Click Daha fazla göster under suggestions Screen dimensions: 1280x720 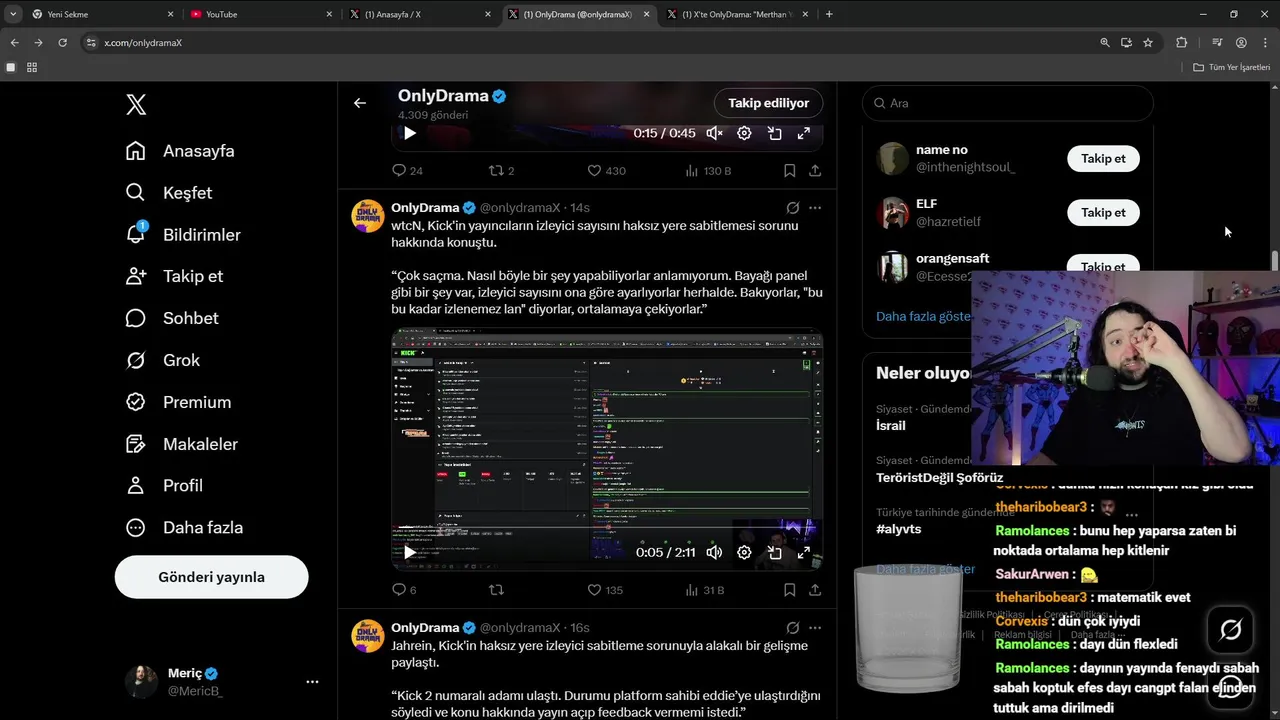[x=924, y=316]
